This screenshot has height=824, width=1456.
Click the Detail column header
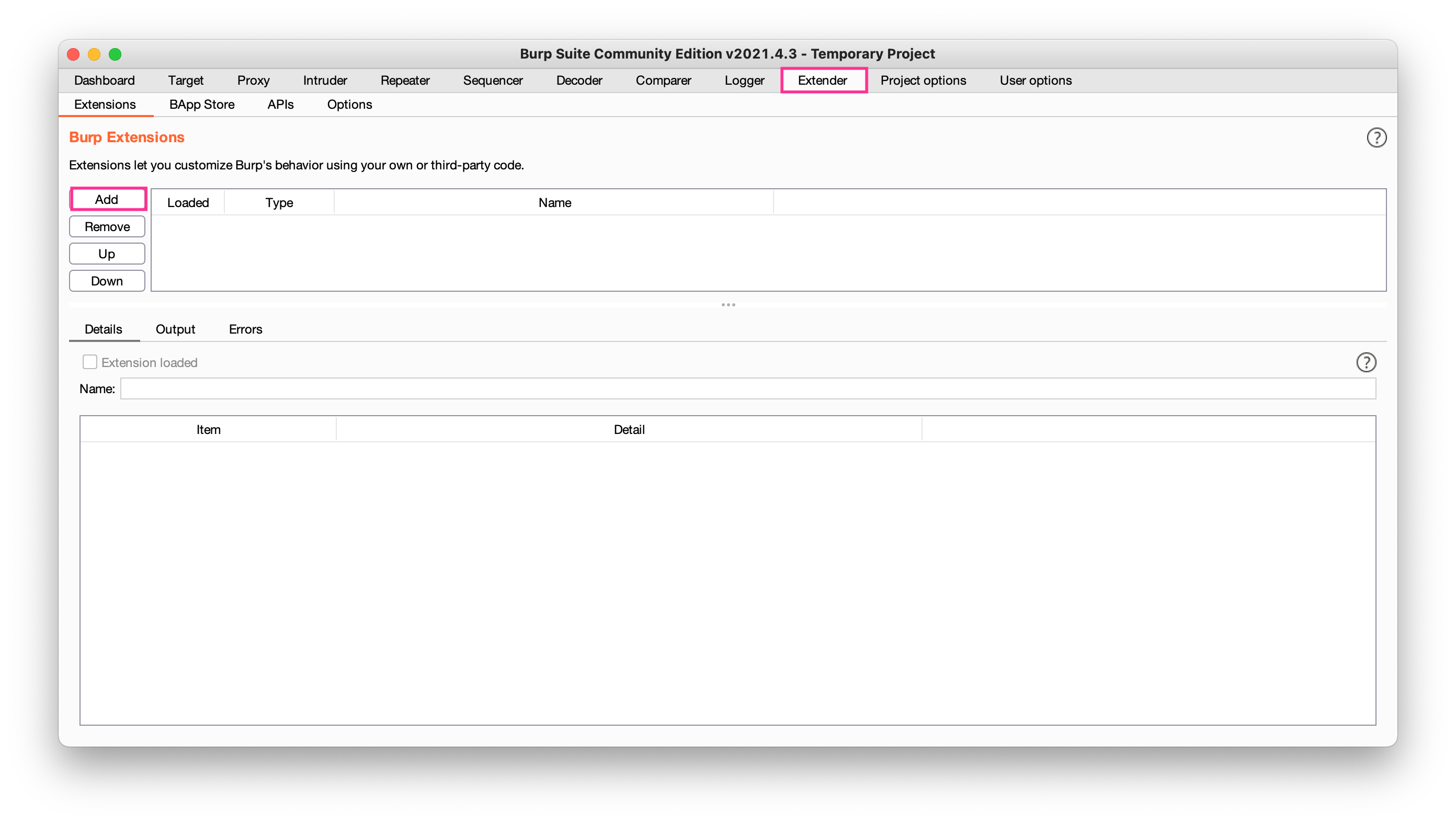pos(629,430)
